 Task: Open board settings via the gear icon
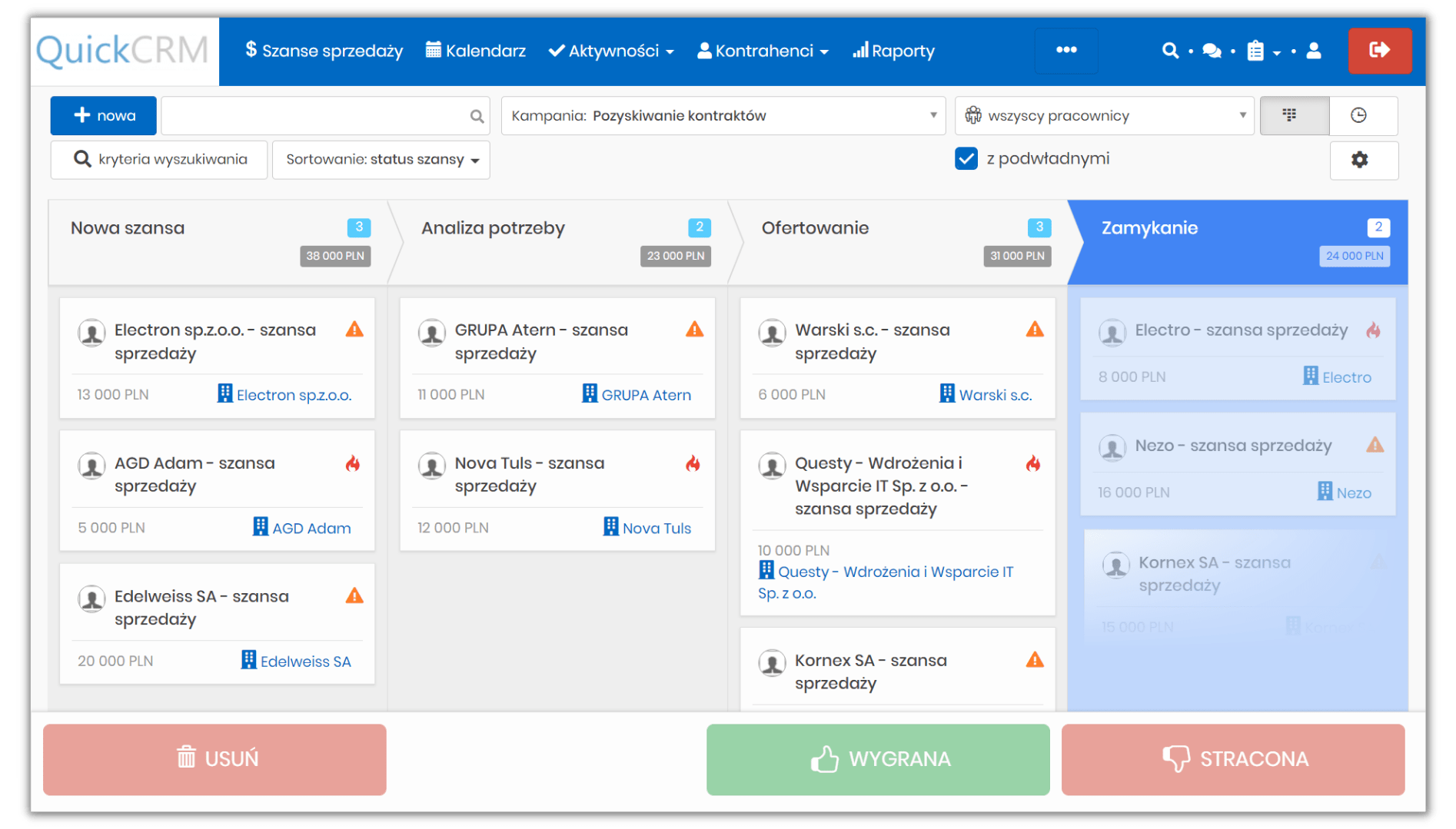pos(1360,160)
